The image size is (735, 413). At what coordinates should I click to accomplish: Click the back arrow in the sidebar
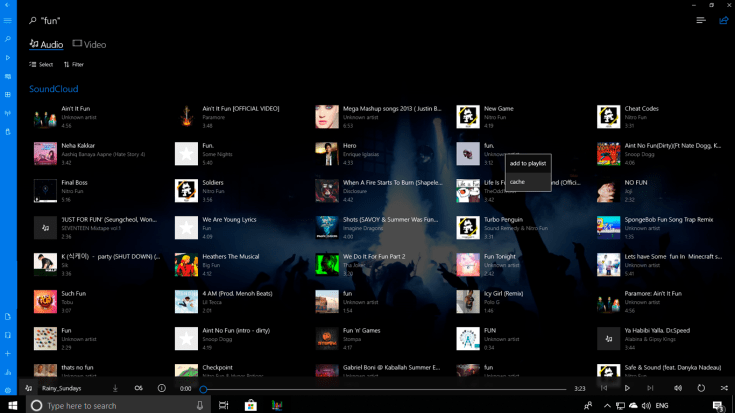[8, 5]
